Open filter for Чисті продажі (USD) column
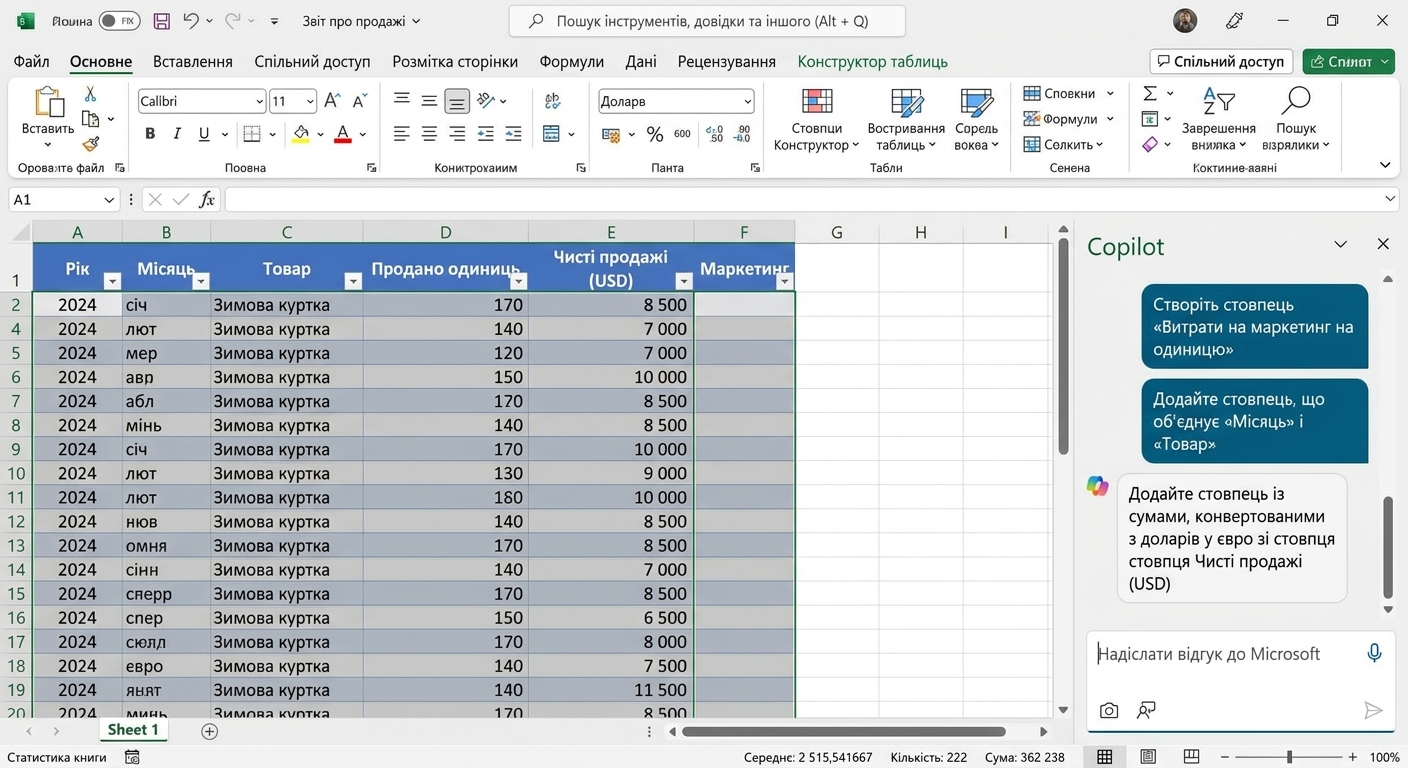 [x=683, y=281]
